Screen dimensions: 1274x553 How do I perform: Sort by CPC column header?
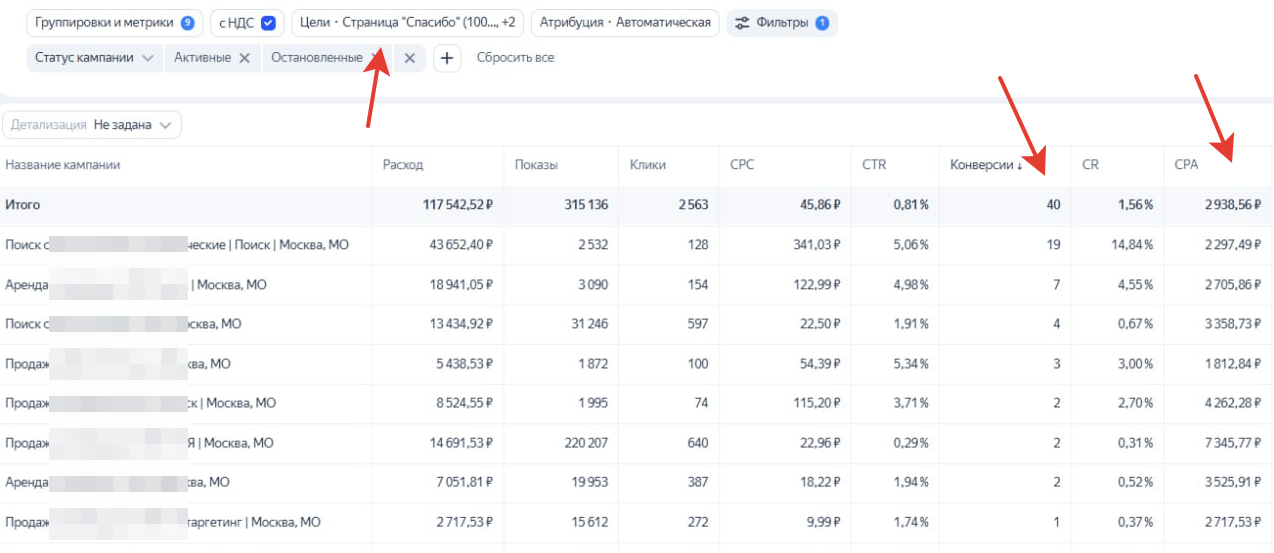(x=742, y=165)
